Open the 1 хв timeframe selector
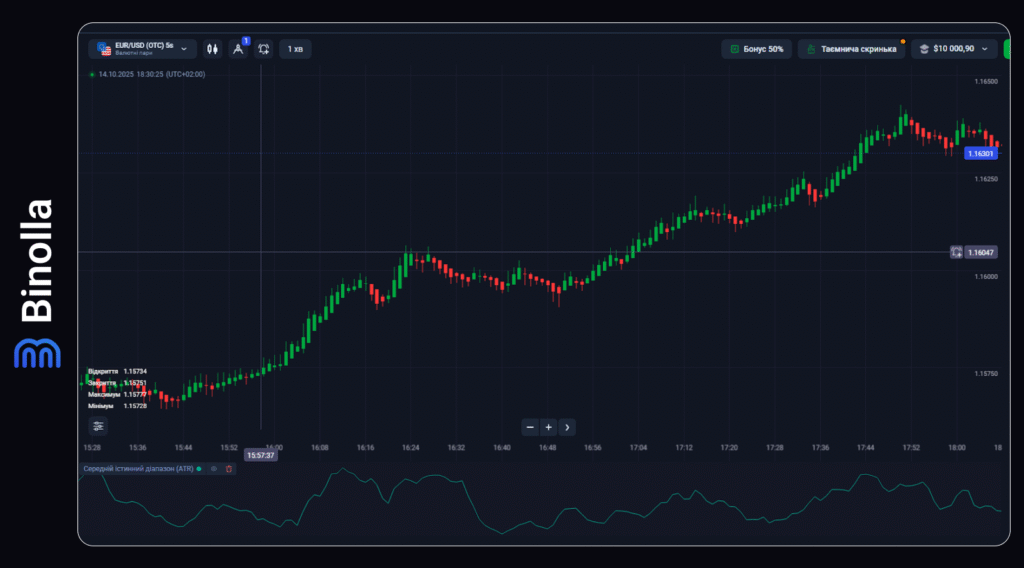The height and width of the screenshot is (568, 1024). [295, 48]
